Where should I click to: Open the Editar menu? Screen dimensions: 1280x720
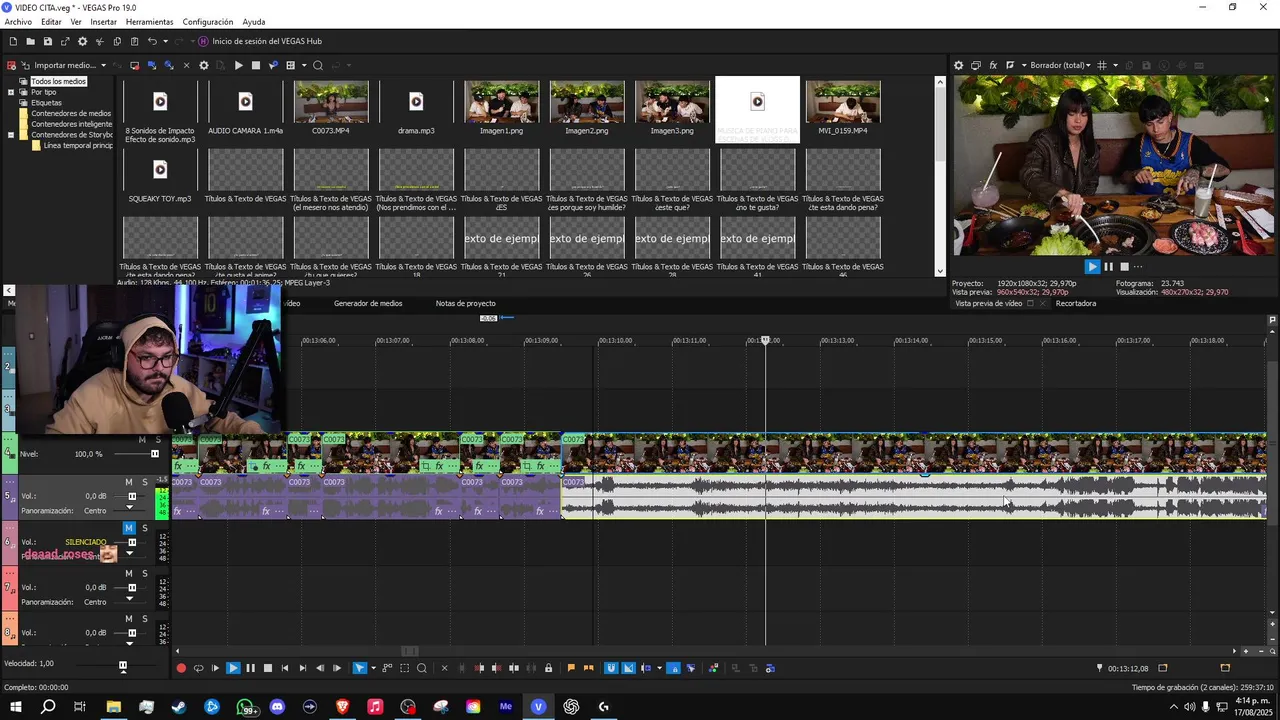tap(51, 21)
